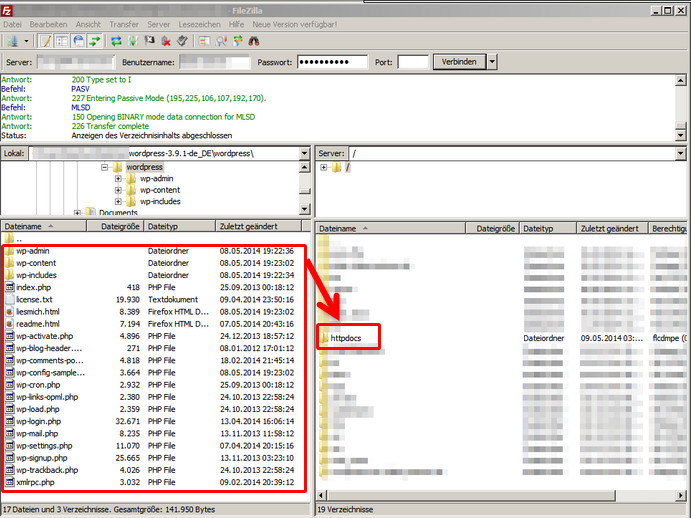Viewport: 691px width, 518px height.
Task: Select wp-settings.php file icon
Action: [9, 446]
